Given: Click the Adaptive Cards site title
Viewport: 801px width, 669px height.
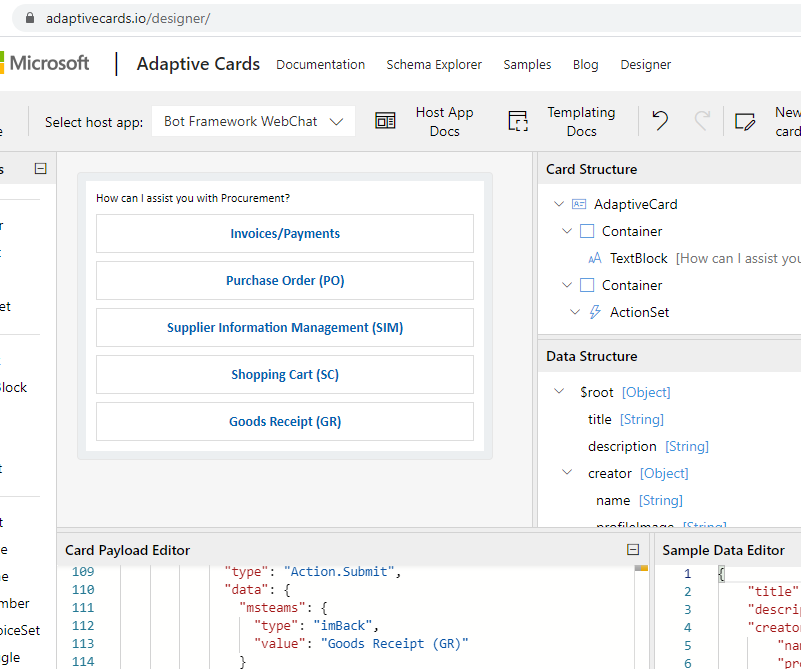Looking at the screenshot, I should (198, 64).
